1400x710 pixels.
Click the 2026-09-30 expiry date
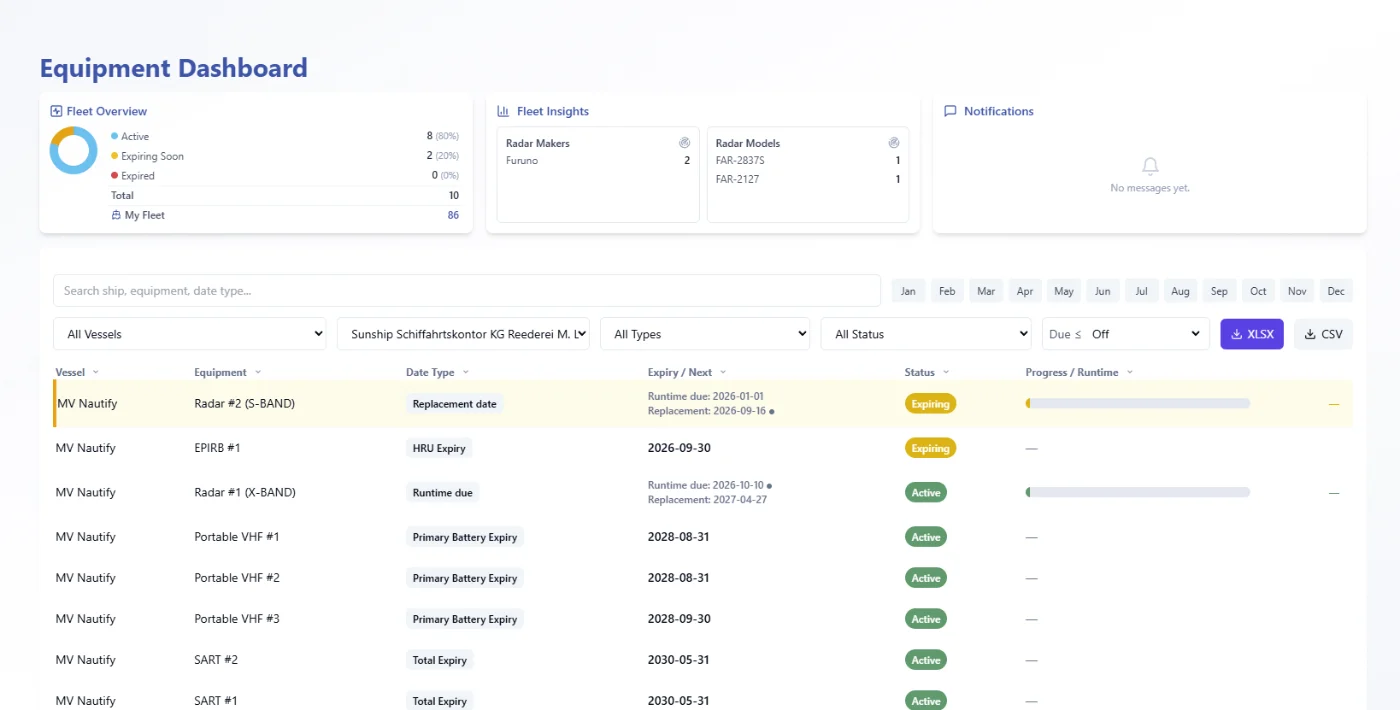click(679, 448)
